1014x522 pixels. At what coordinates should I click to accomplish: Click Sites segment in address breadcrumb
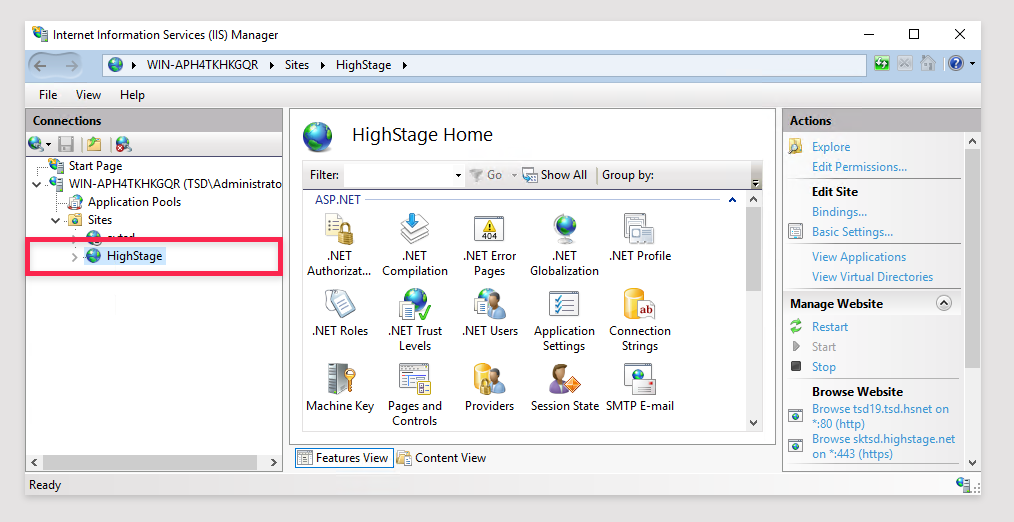297,65
